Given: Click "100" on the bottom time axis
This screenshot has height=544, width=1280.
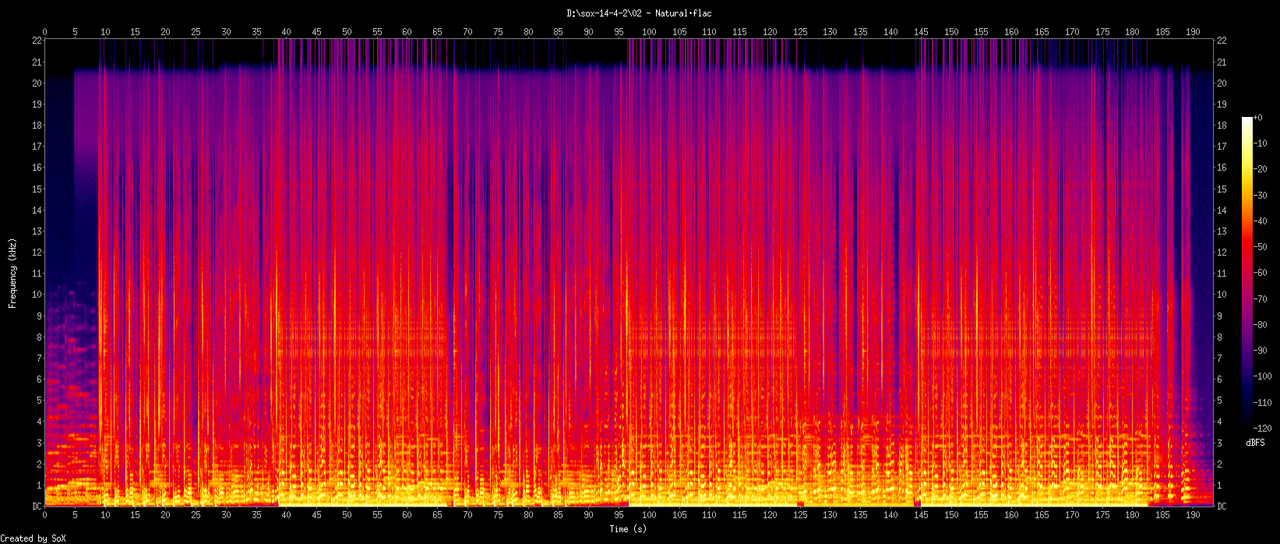Looking at the screenshot, I should pos(649,517).
